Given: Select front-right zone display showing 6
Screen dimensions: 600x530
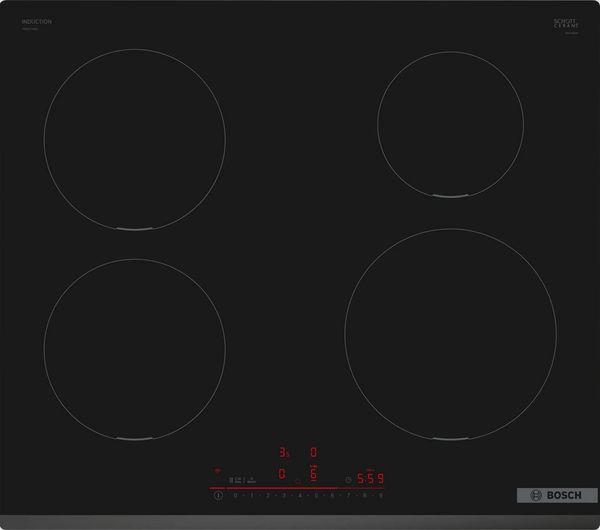Looking at the screenshot, I should click(x=313, y=474).
